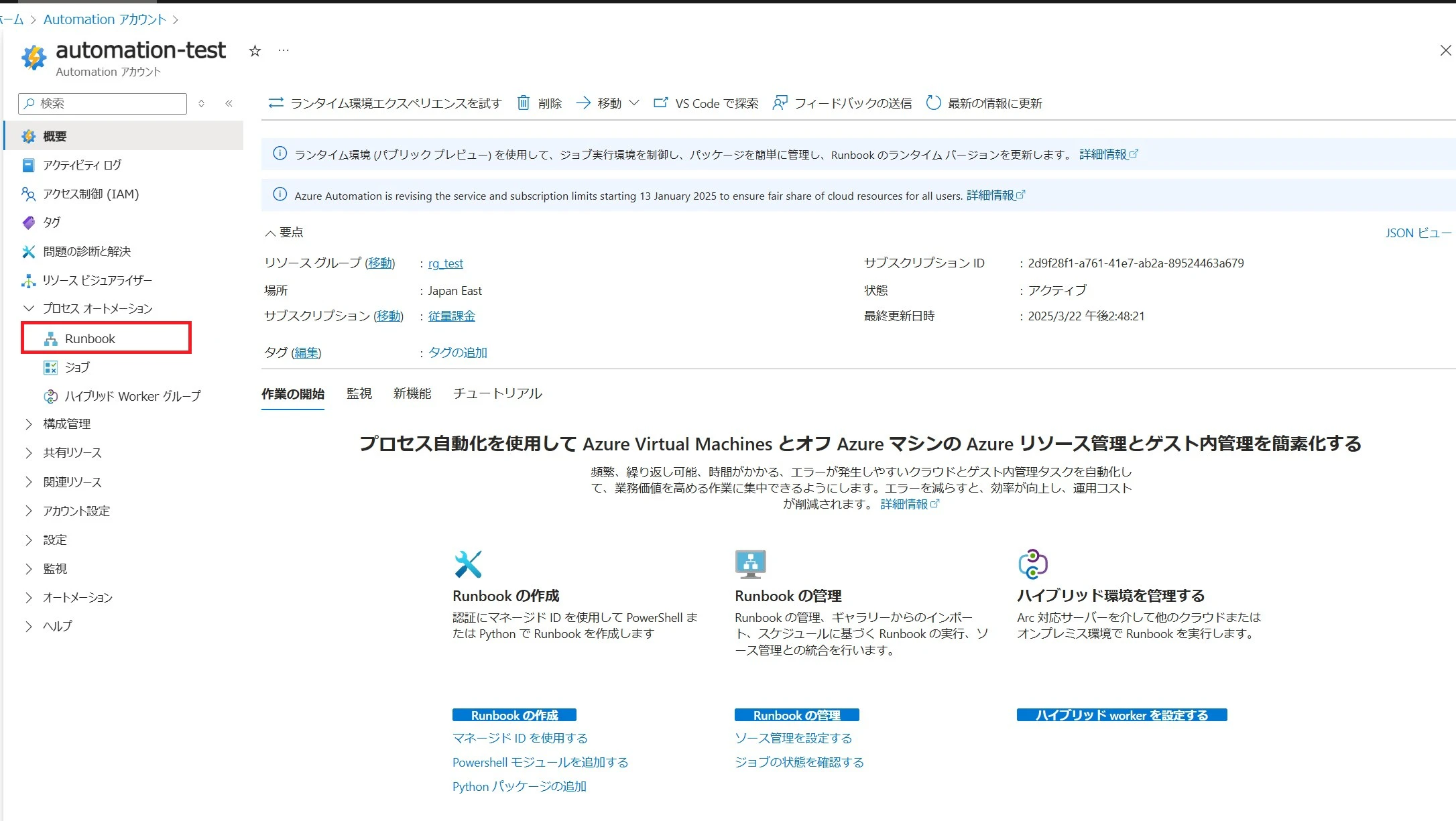Expand the 関連リソース section
Screen dimensions: 1456x821
[x=28, y=482]
